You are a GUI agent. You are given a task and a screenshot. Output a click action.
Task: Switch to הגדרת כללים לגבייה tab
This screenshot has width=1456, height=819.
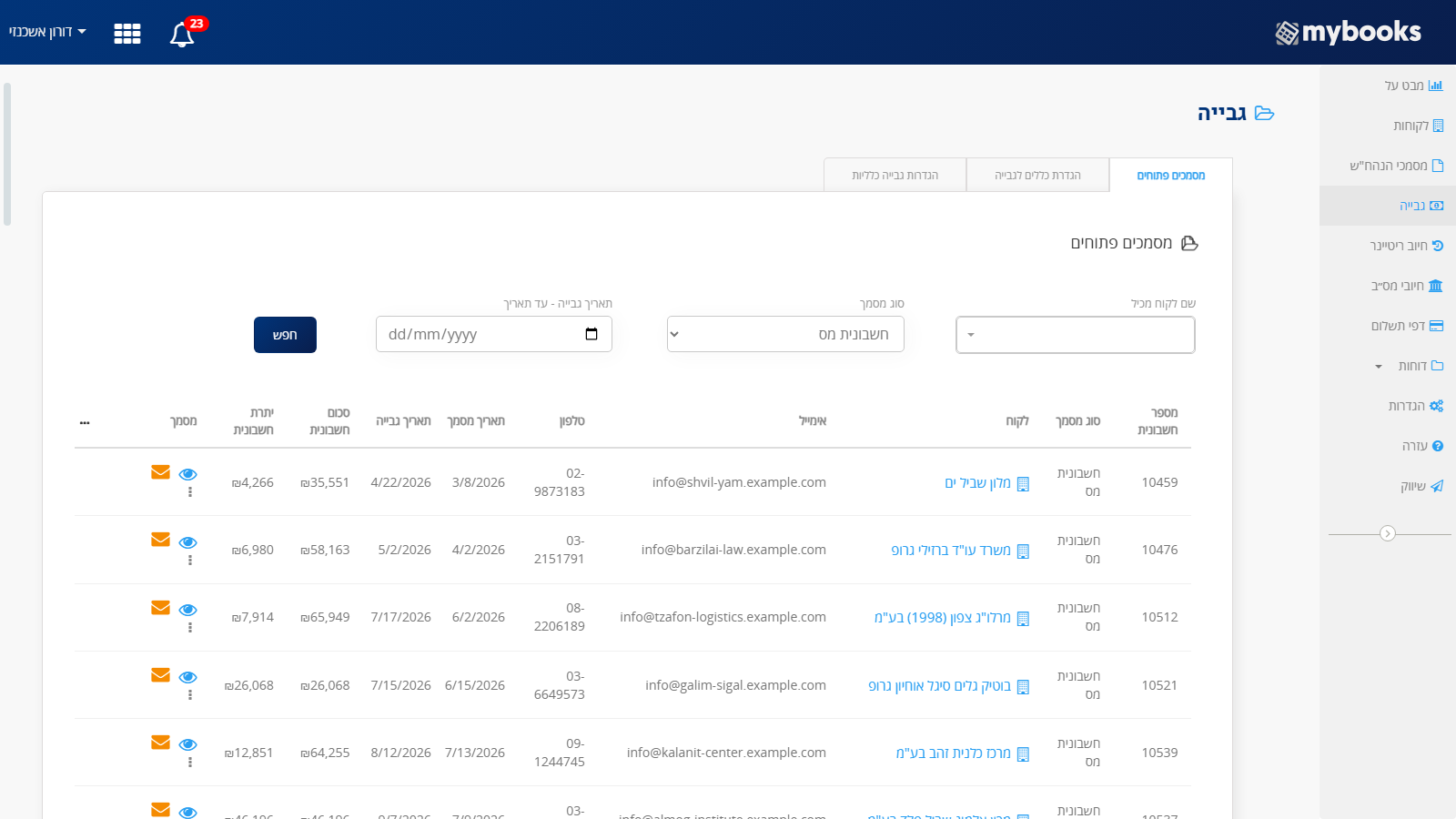[1037, 175]
